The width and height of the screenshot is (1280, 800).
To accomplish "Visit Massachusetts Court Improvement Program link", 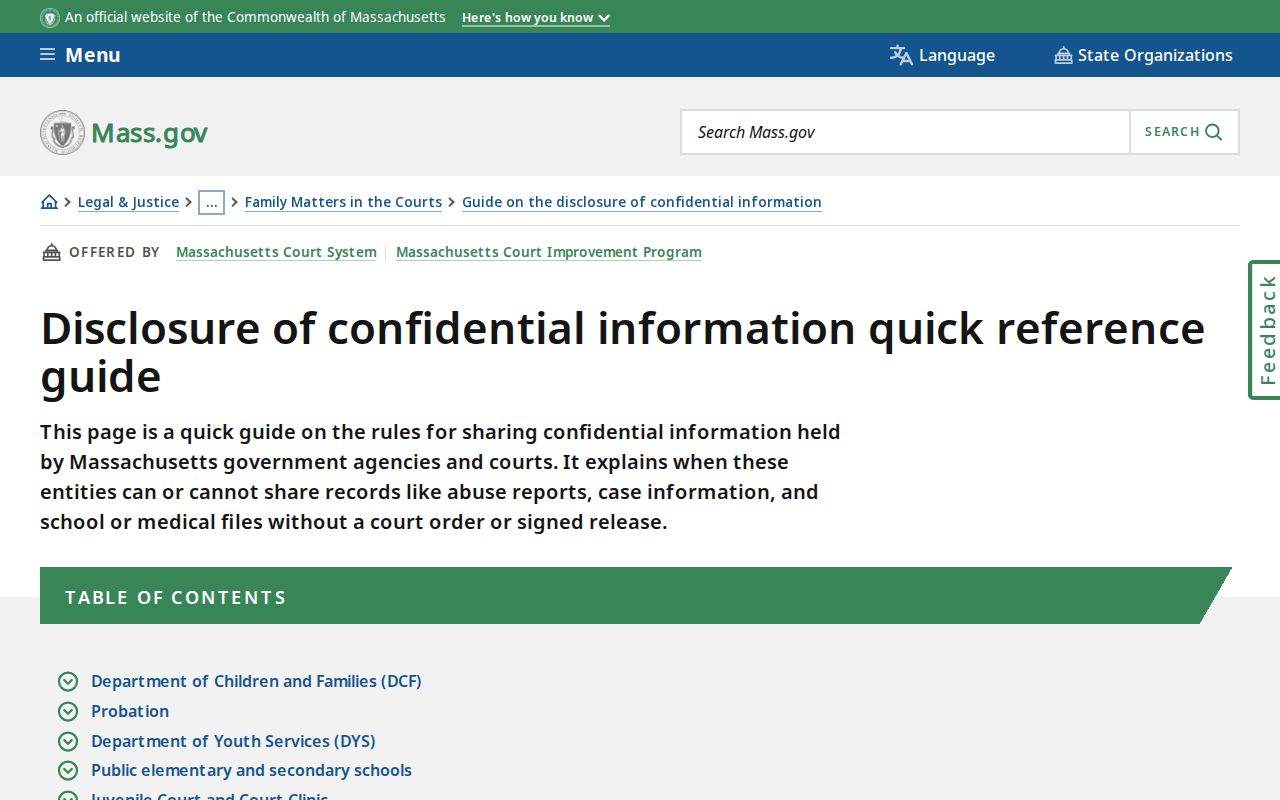I will pos(549,252).
